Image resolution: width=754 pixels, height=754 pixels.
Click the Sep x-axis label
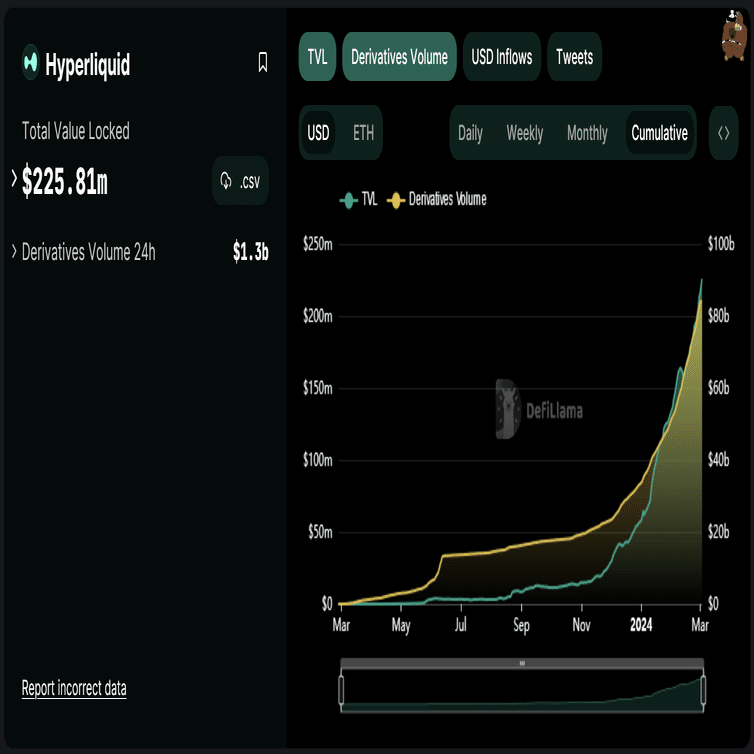pos(521,626)
